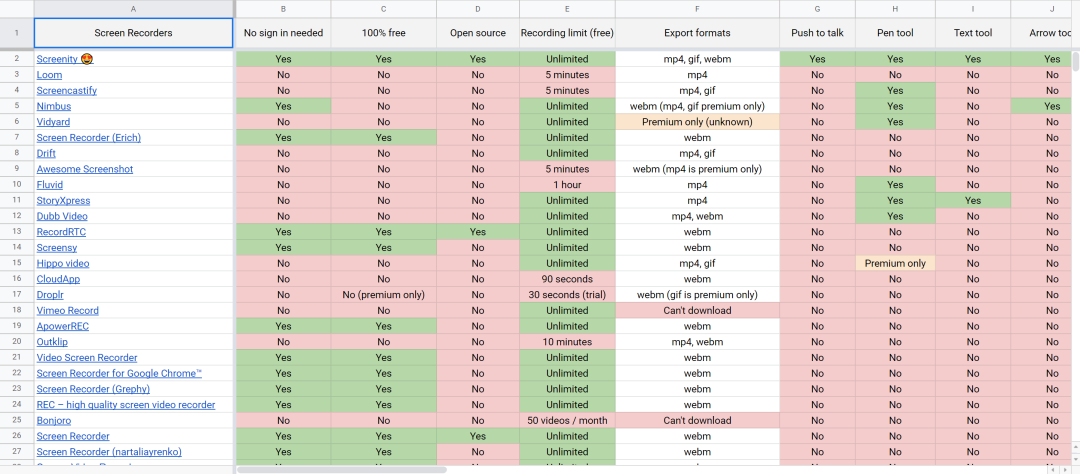1080x474 pixels.
Task: Click the scroll right arrow at bottom
Action: pyautogui.click(x=1065, y=469)
